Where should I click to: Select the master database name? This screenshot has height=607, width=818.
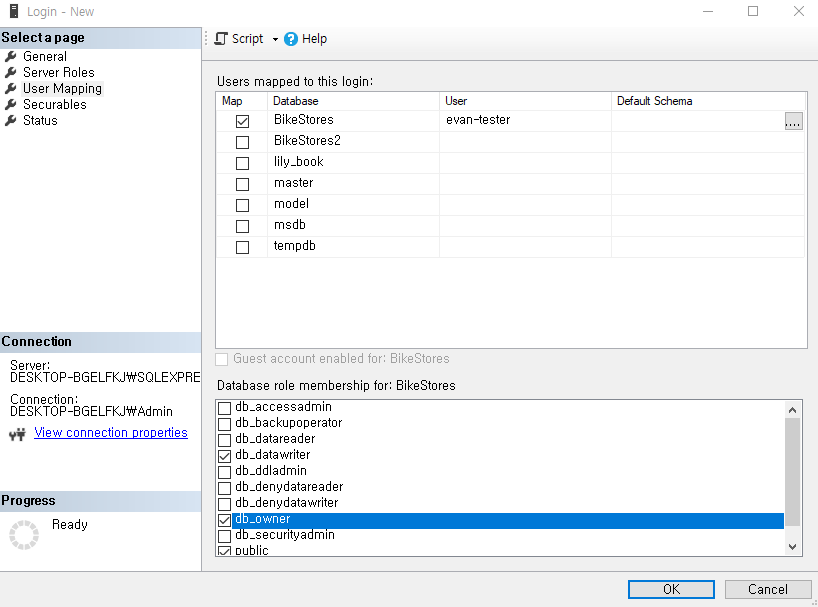[294, 183]
